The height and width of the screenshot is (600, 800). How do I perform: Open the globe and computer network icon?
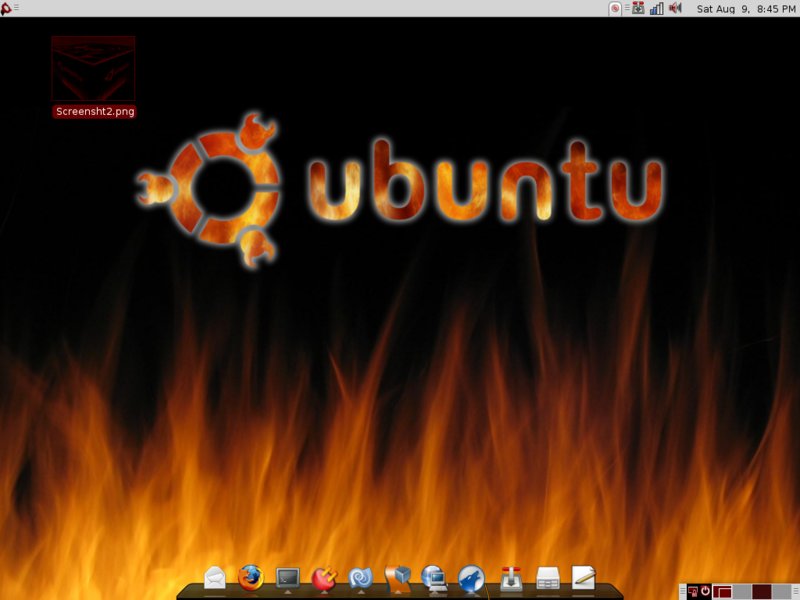pyautogui.click(x=434, y=577)
